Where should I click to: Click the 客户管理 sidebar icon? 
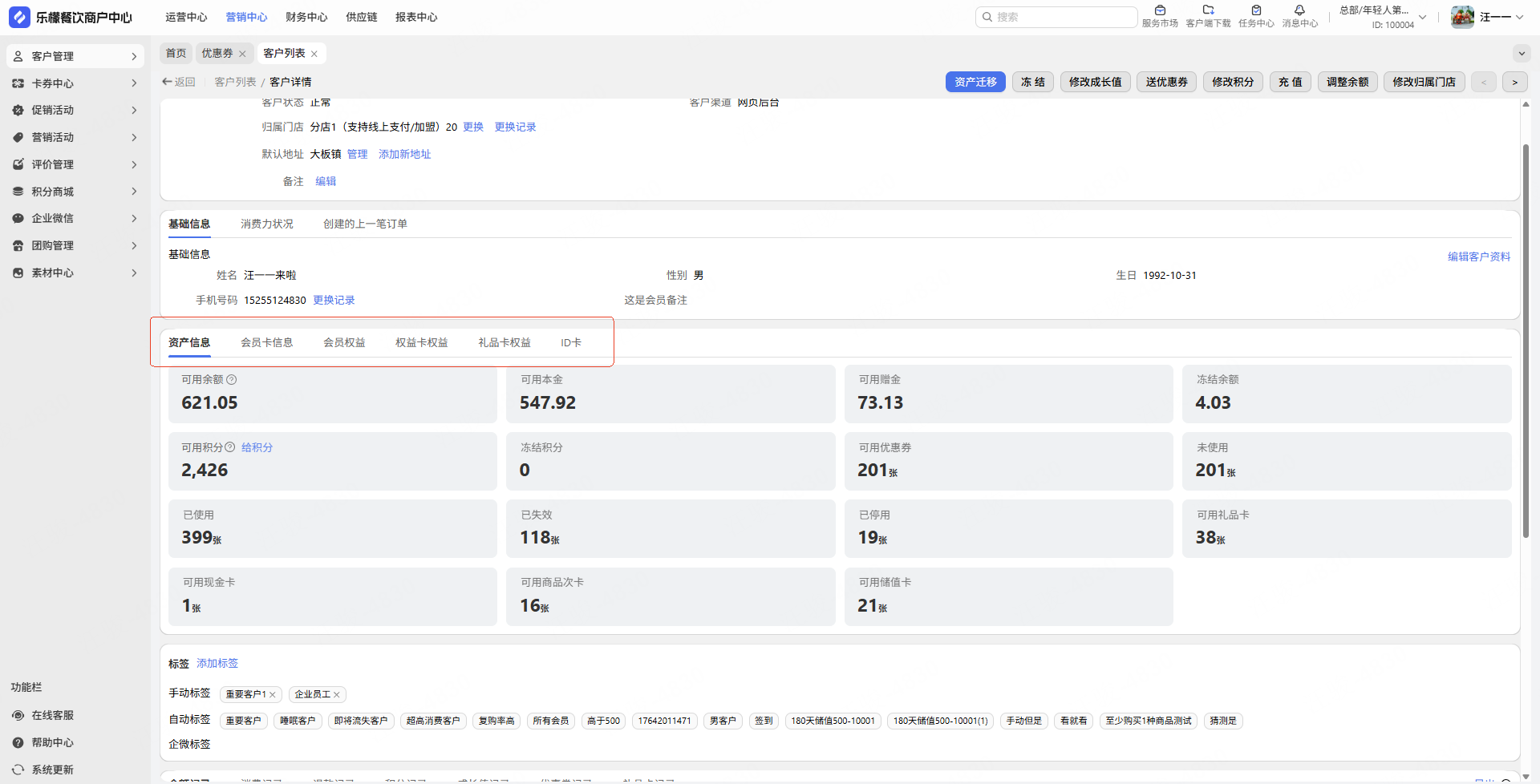[x=18, y=56]
